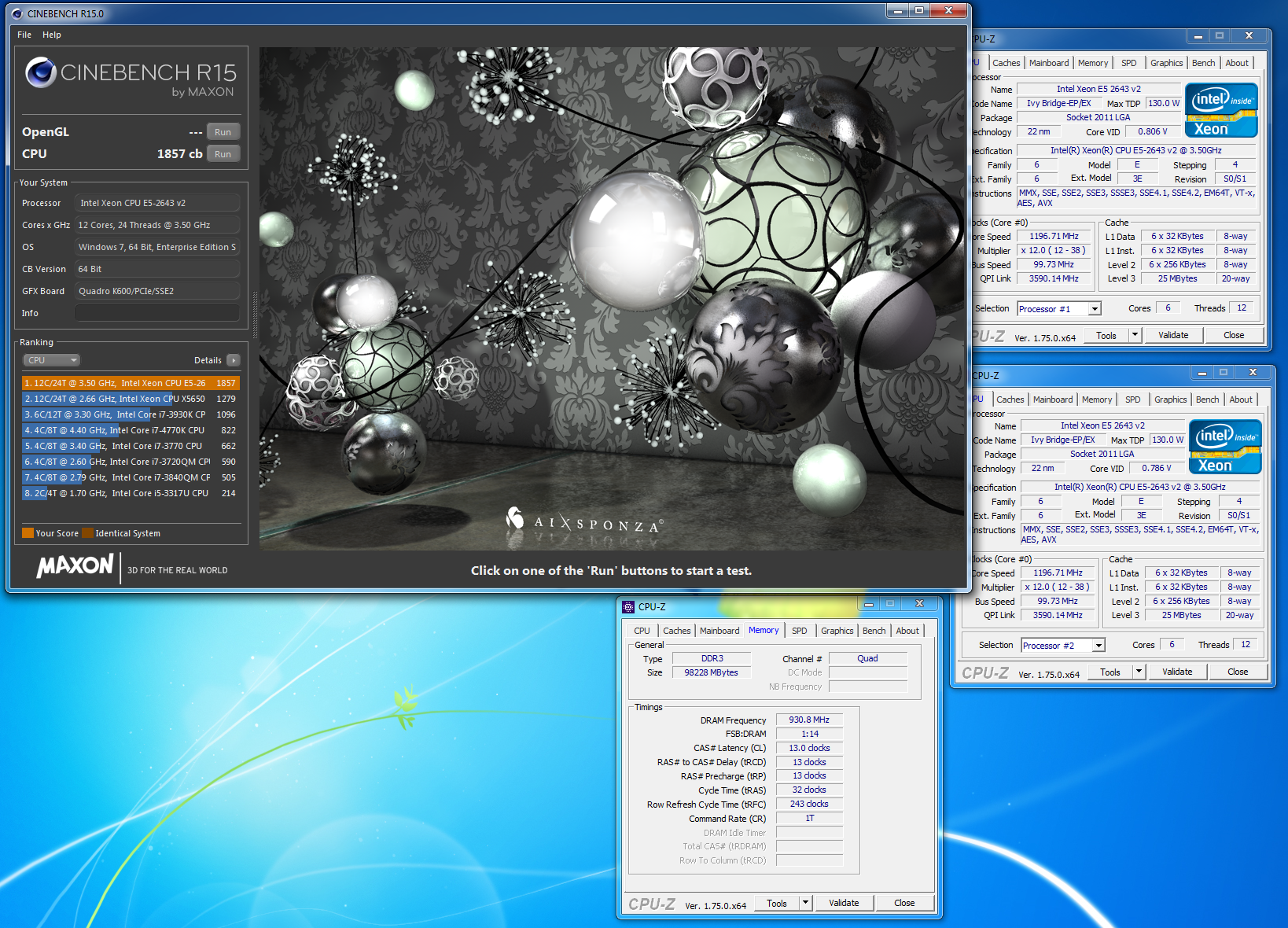Click the MAXON logo at bottom left
The width and height of the screenshot is (1288, 928).
click(75, 565)
